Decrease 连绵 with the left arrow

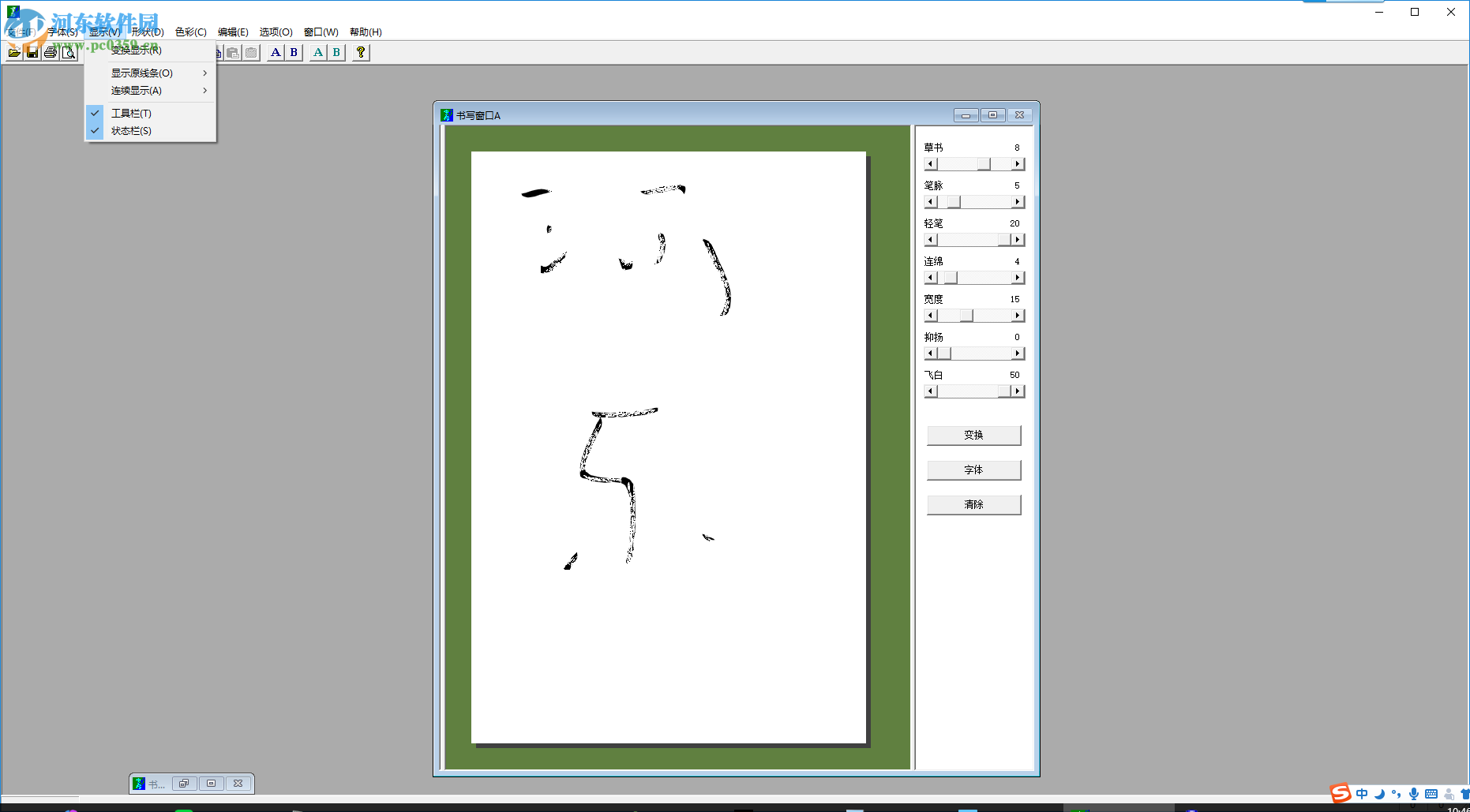click(931, 278)
